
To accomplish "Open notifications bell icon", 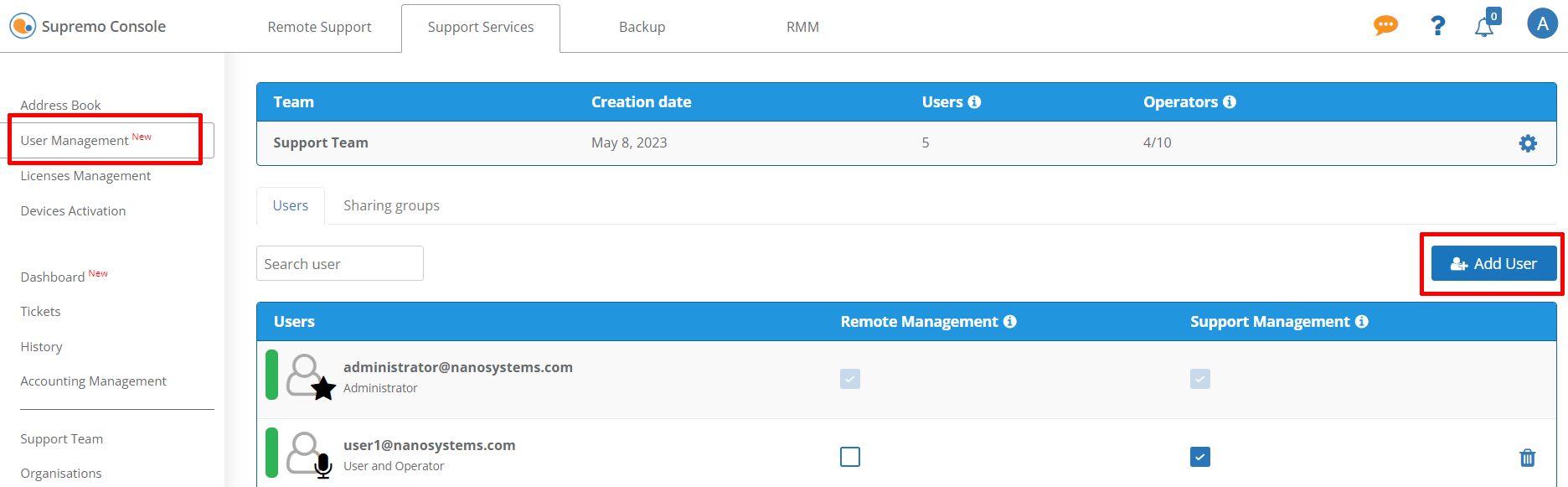I will click(1484, 27).
